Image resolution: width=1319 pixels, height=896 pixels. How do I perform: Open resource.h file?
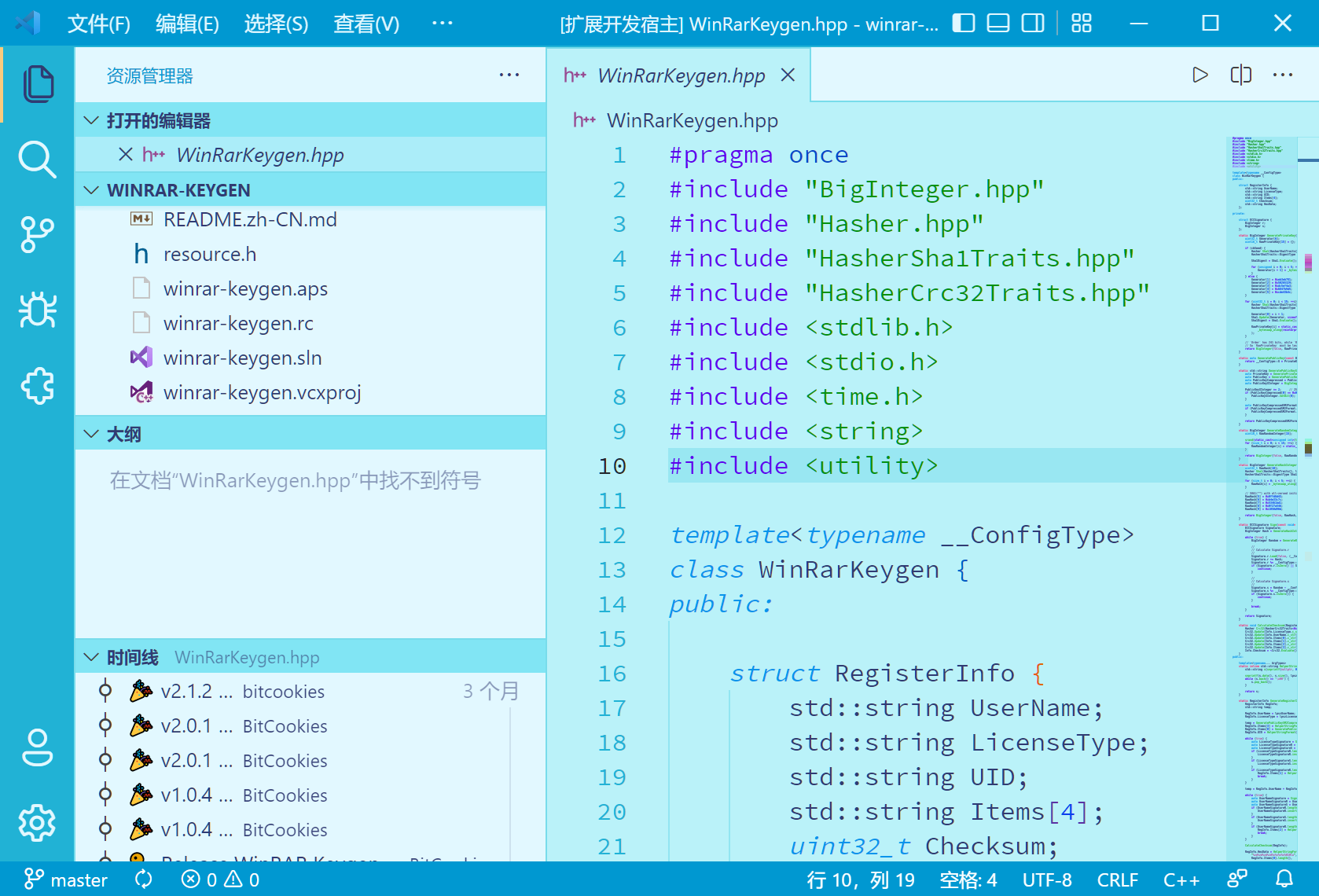[310, 254]
